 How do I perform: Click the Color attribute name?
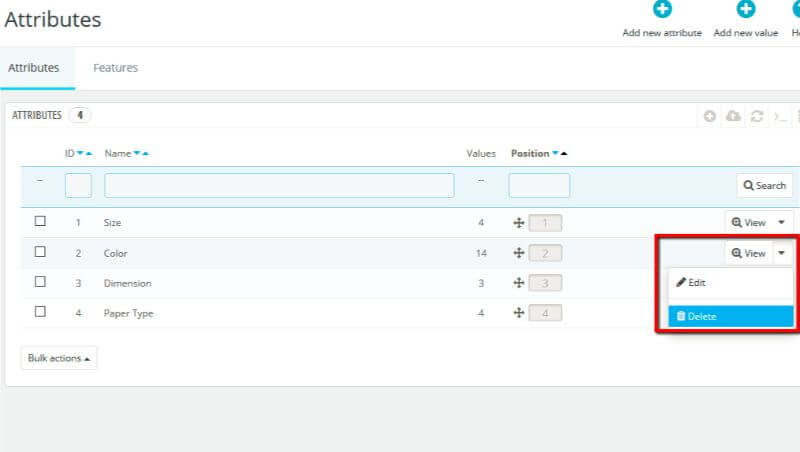tap(115, 254)
